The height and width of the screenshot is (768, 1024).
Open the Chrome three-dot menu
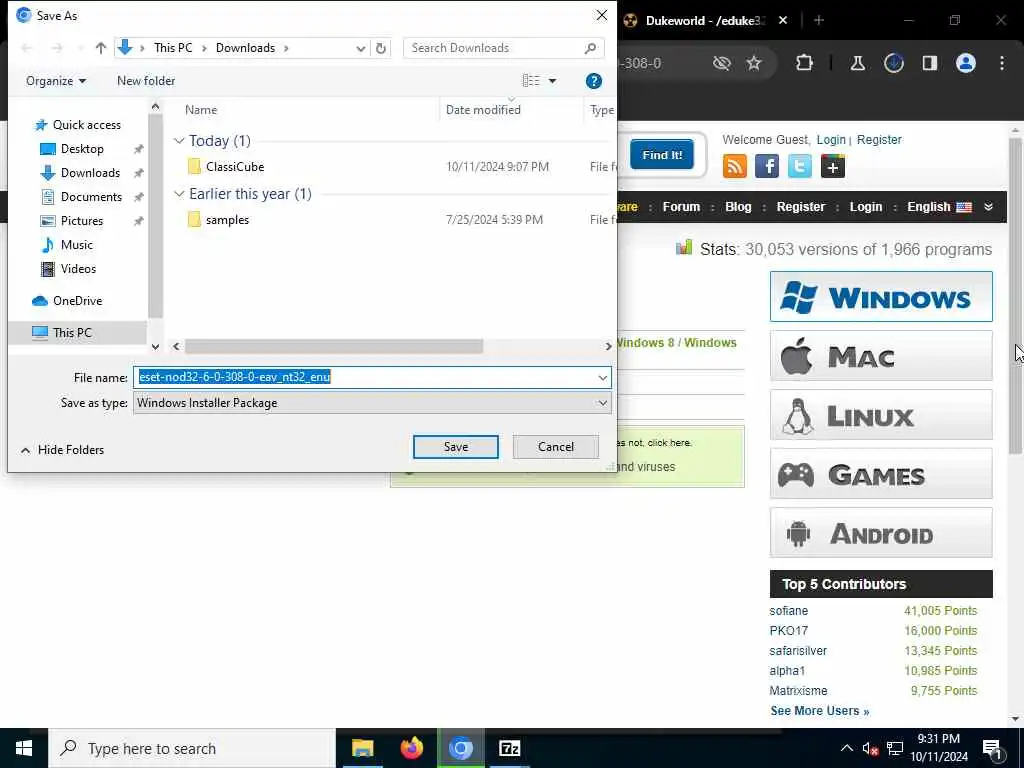click(1002, 63)
